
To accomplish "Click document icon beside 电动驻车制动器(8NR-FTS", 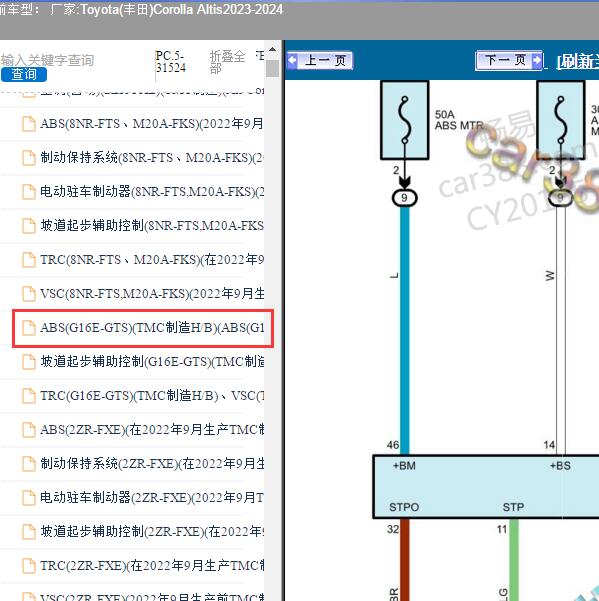I will coord(29,192).
